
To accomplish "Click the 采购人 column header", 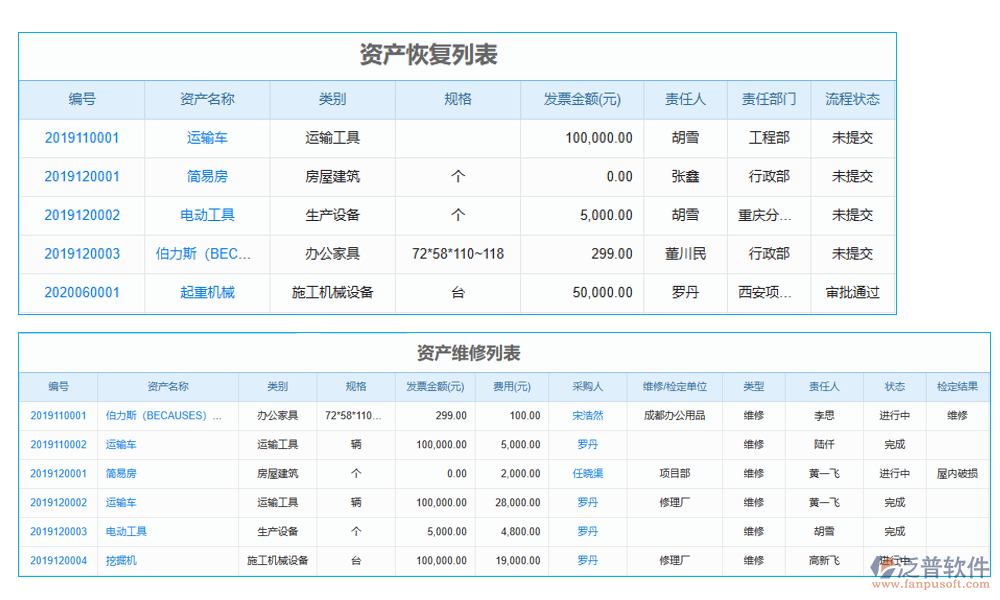I will (587, 387).
